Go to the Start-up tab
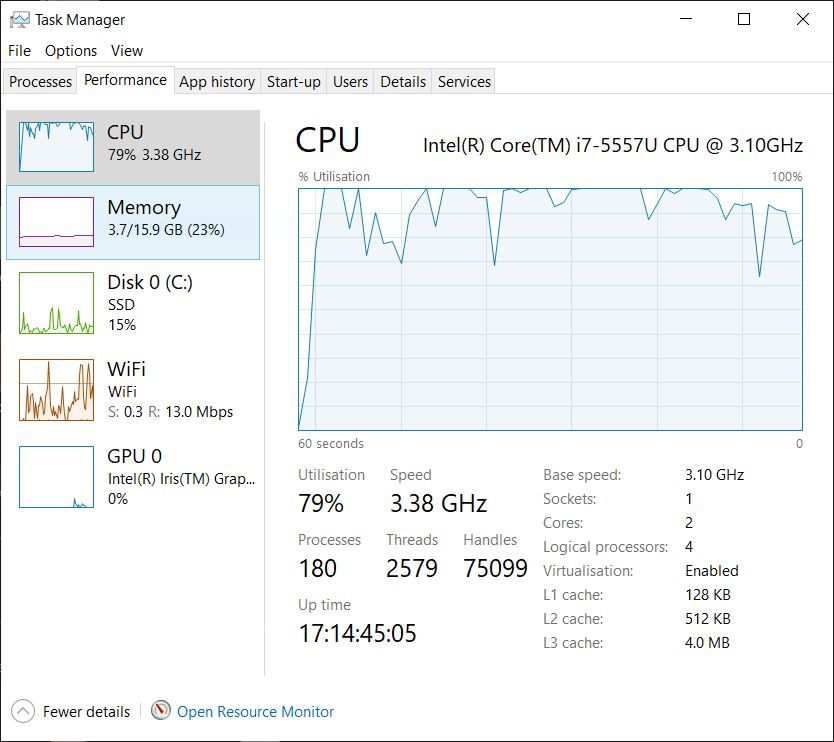834x742 pixels. pos(293,82)
